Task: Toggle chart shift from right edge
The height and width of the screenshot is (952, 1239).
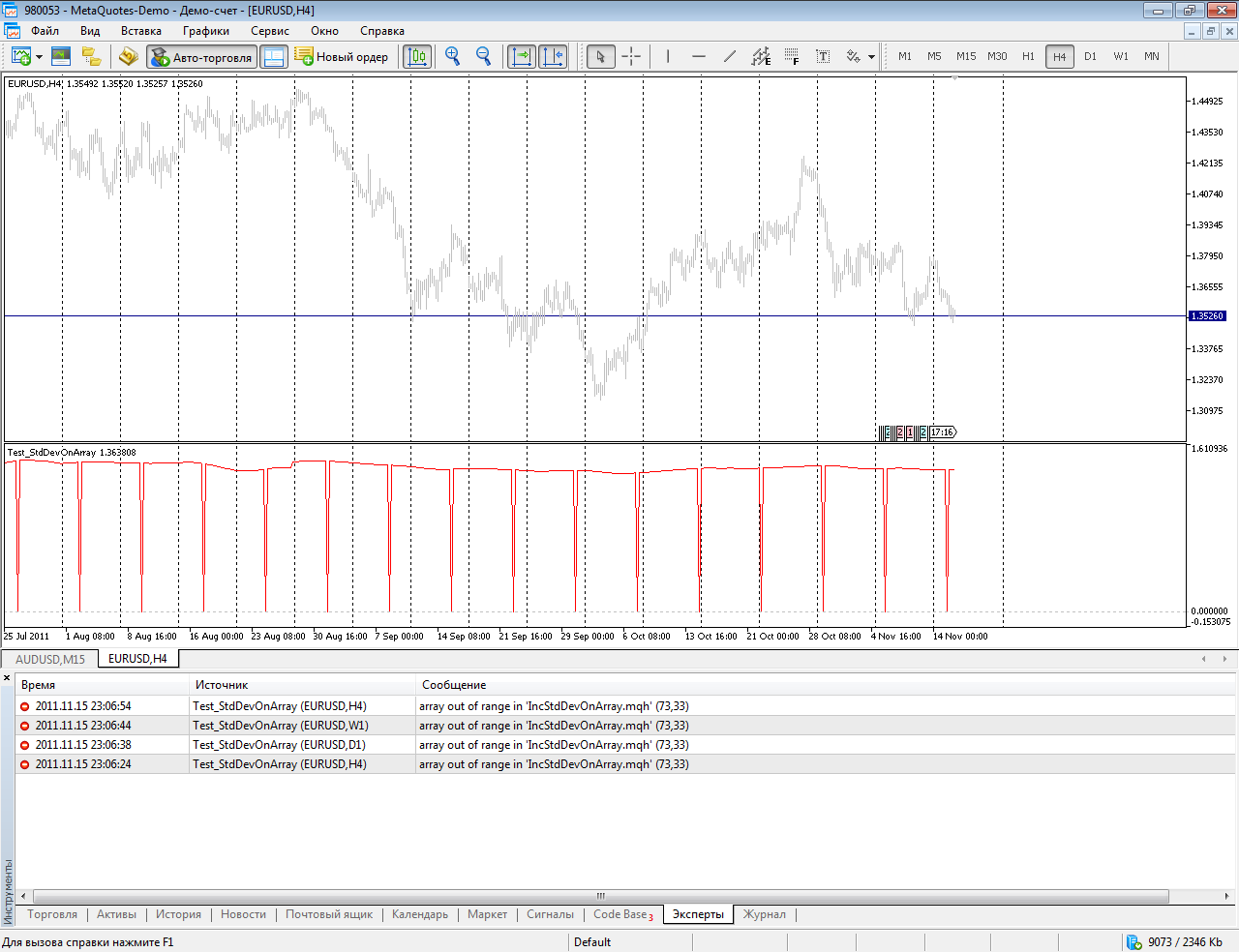Action: click(x=553, y=56)
